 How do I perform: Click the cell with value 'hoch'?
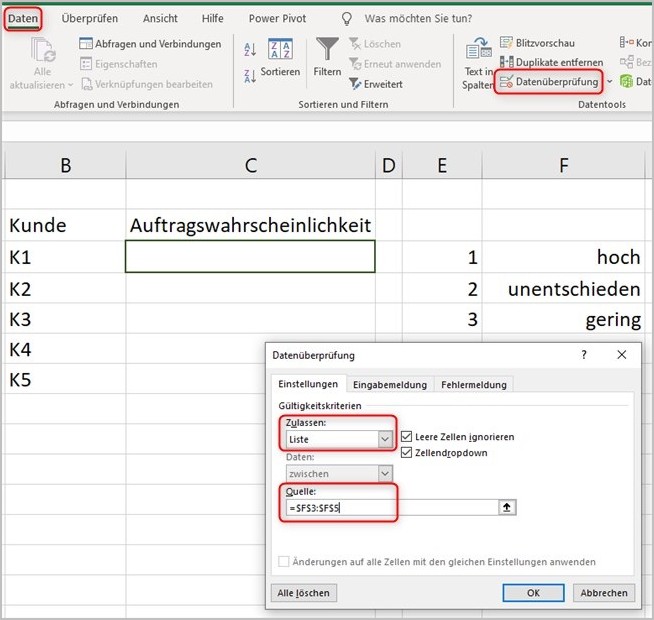(x=563, y=257)
